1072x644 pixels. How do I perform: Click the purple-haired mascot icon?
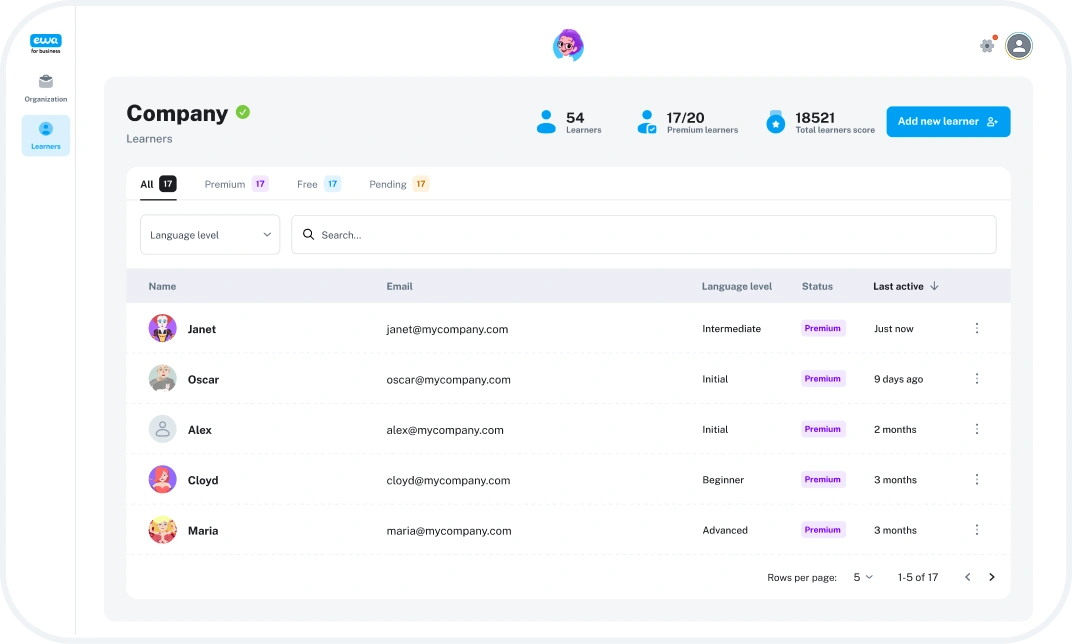pyautogui.click(x=568, y=45)
